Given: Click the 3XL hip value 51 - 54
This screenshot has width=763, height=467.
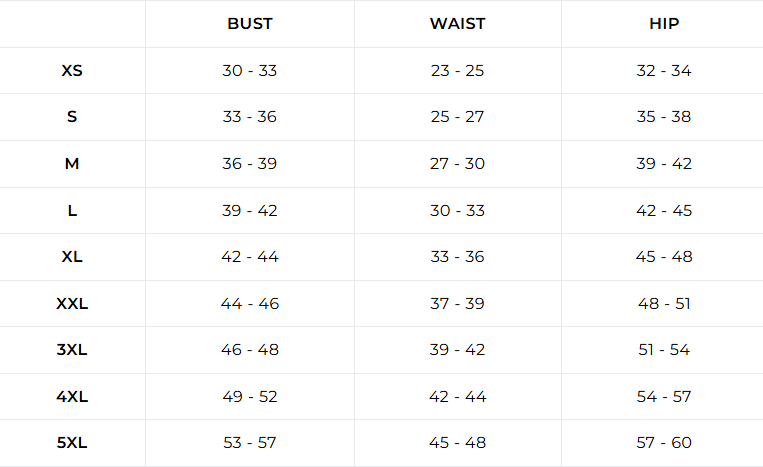Looking at the screenshot, I should pyautogui.click(x=664, y=349).
